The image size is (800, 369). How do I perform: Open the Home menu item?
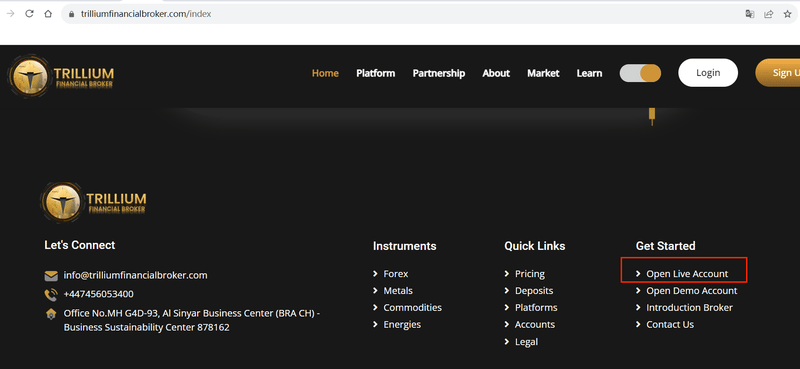[325, 73]
